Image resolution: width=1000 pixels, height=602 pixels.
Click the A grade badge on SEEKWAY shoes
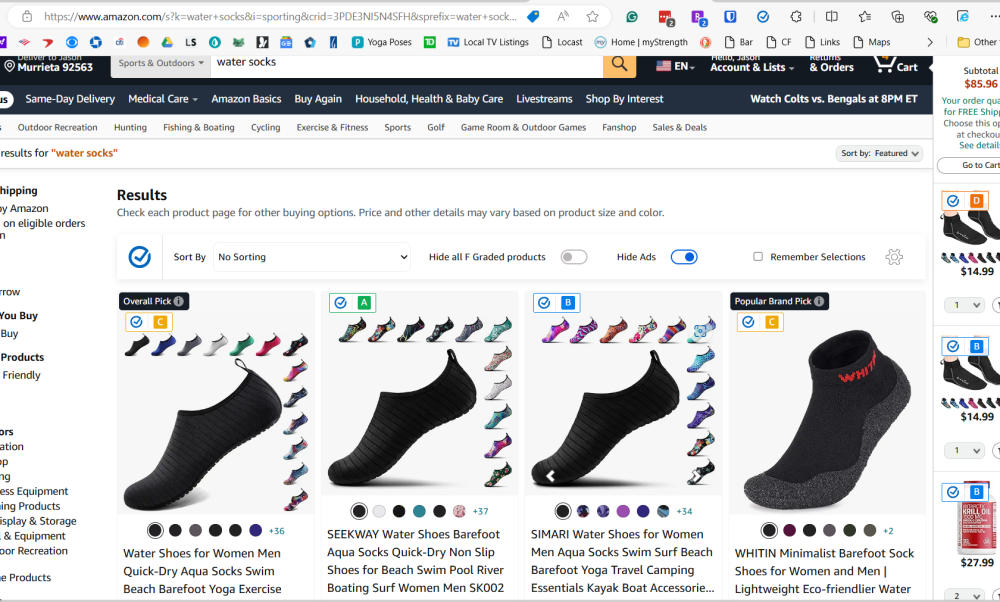click(x=364, y=303)
